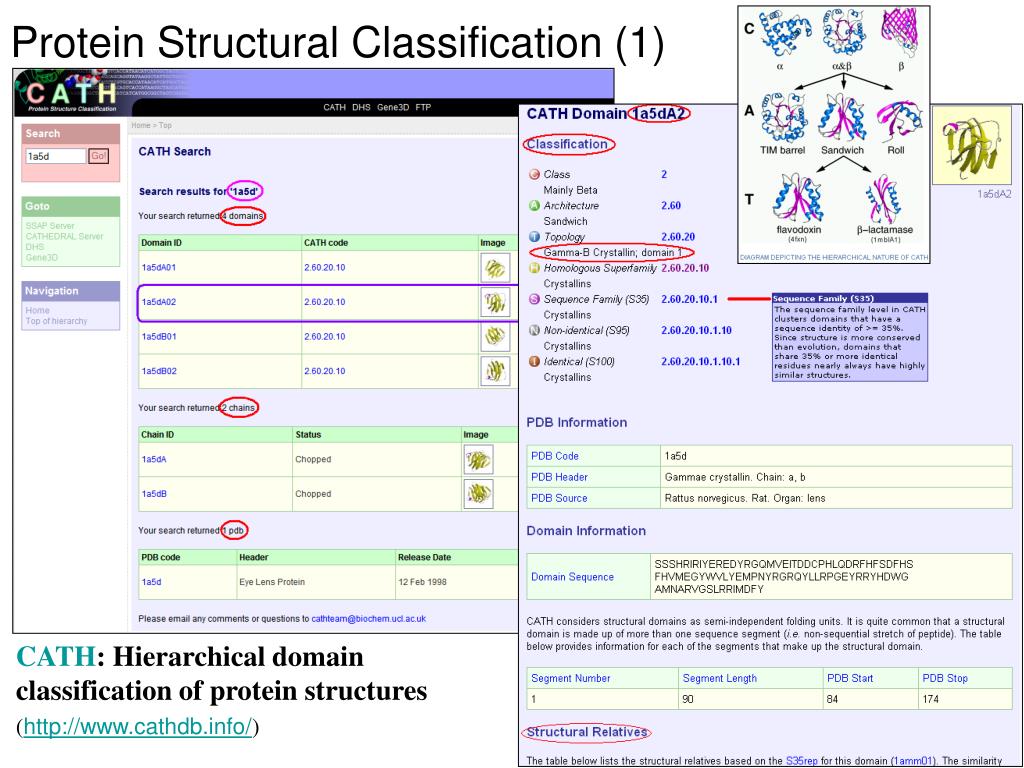The image size is (1024, 768).
Task: Click the Home breadcrumb link
Action: pyautogui.click(x=140, y=125)
